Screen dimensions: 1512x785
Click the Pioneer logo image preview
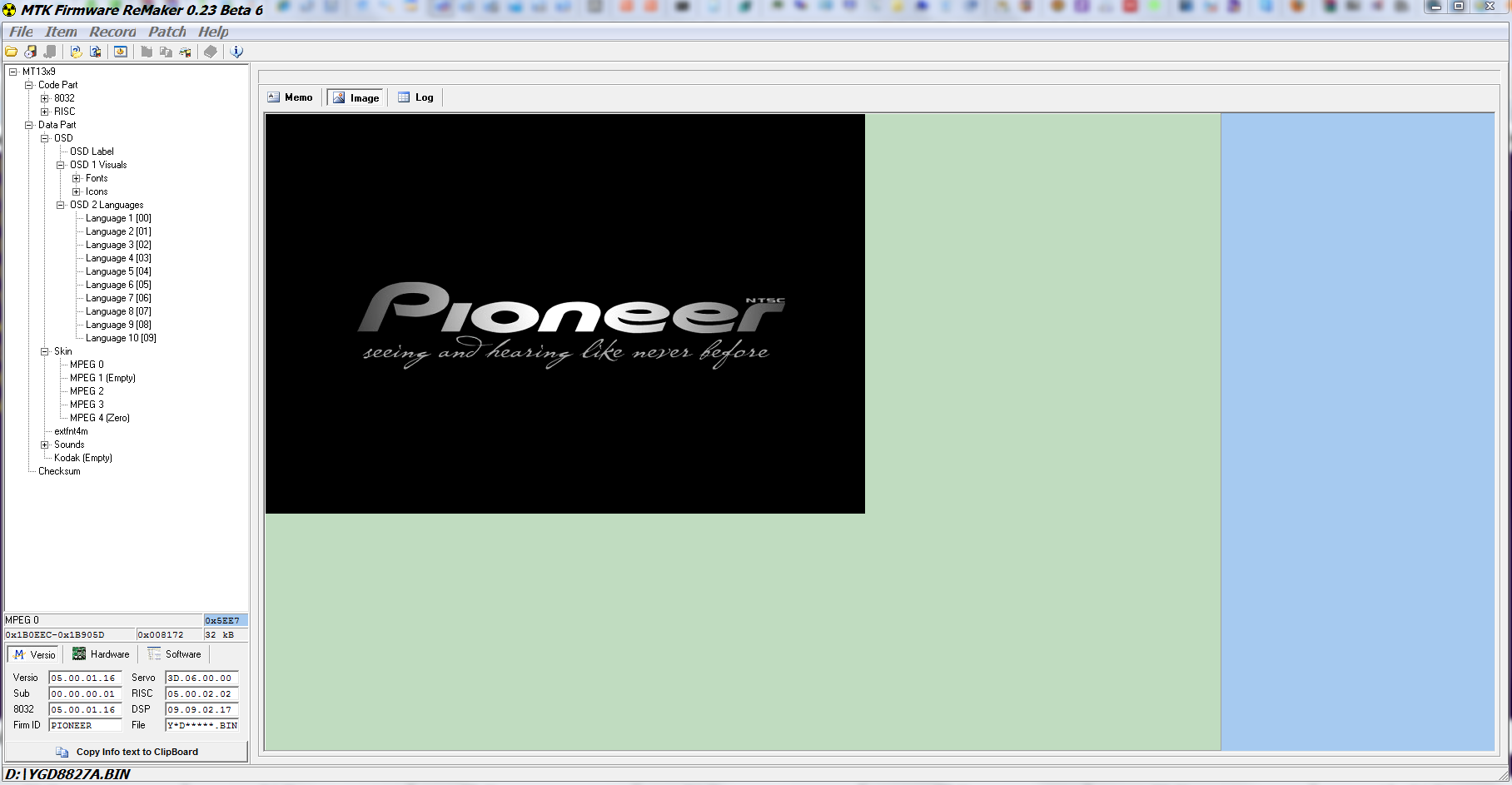tap(565, 314)
